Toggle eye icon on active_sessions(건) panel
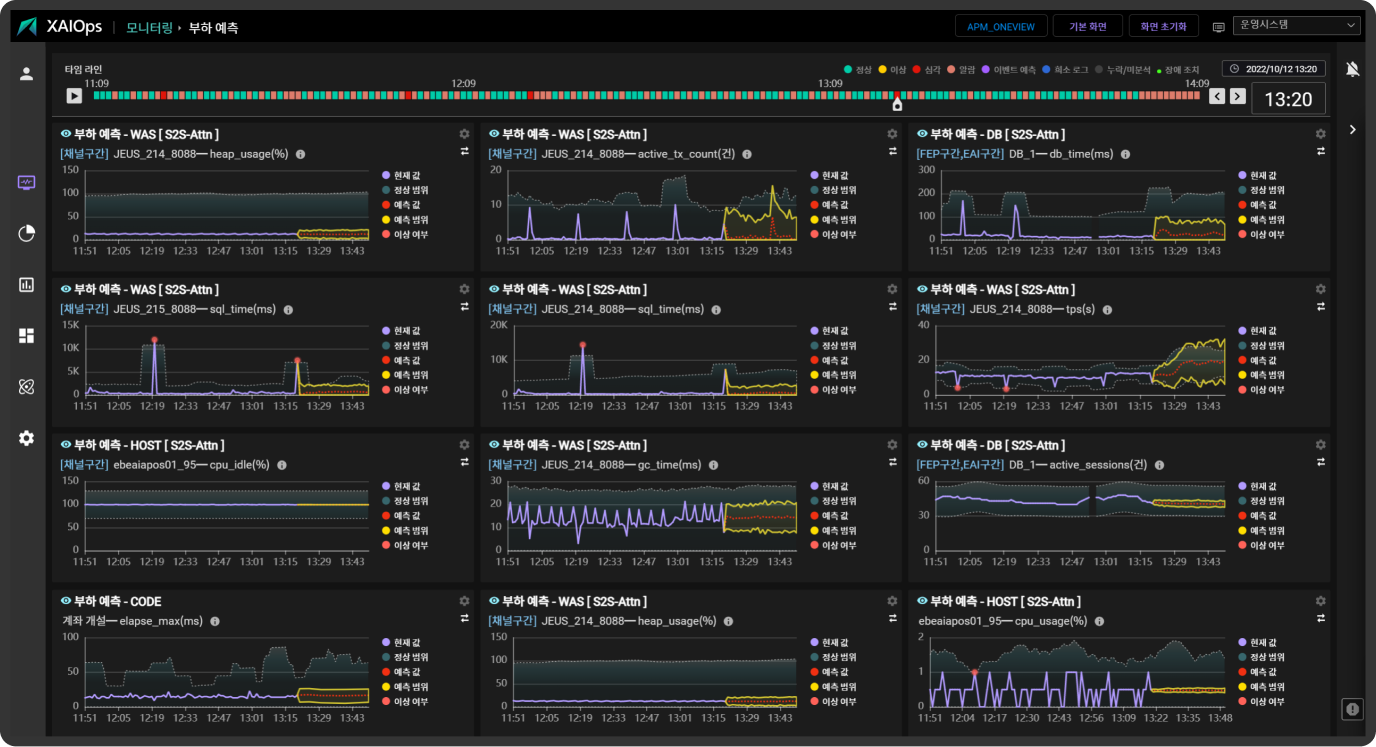Screen dimensions: 1376x747 (x=922, y=445)
